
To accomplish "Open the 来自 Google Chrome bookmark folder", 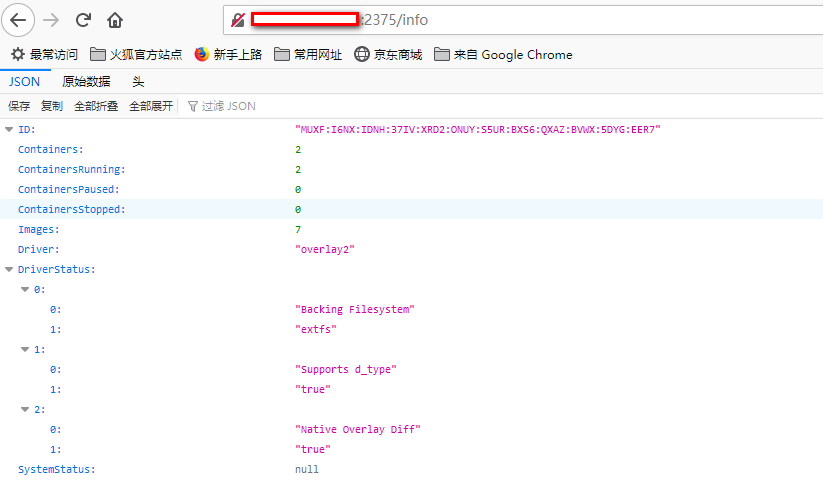I will click(x=503, y=55).
